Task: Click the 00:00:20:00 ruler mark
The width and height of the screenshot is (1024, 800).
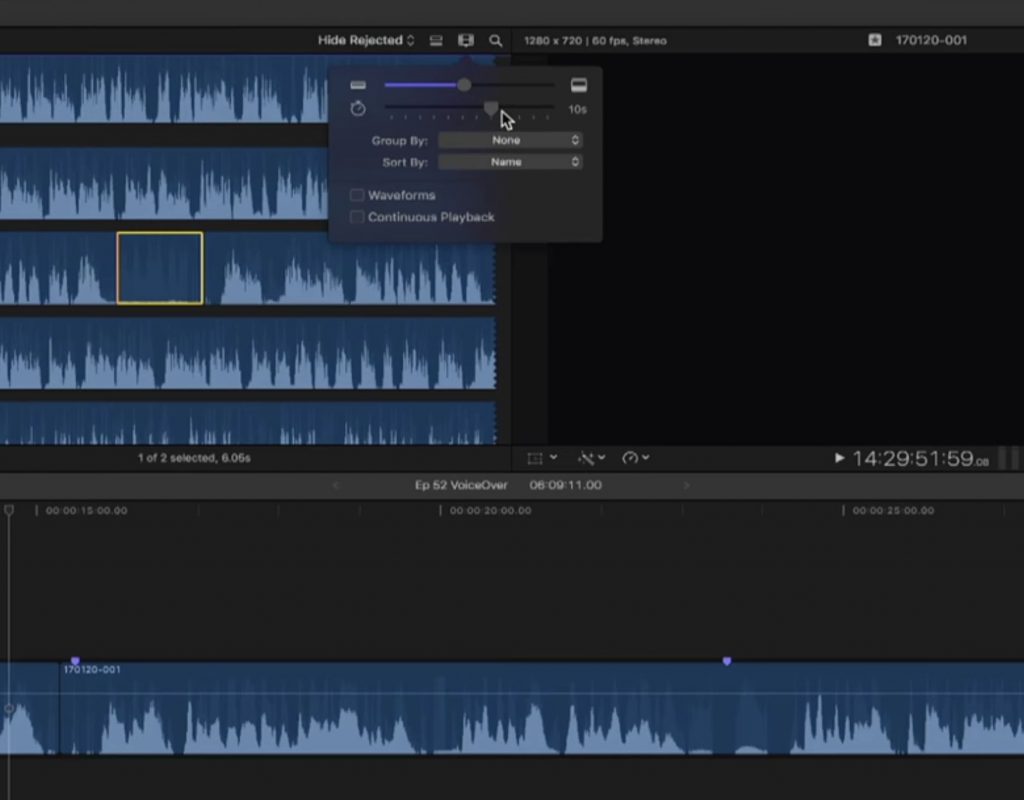Action: pyautogui.click(x=490, y=511)
